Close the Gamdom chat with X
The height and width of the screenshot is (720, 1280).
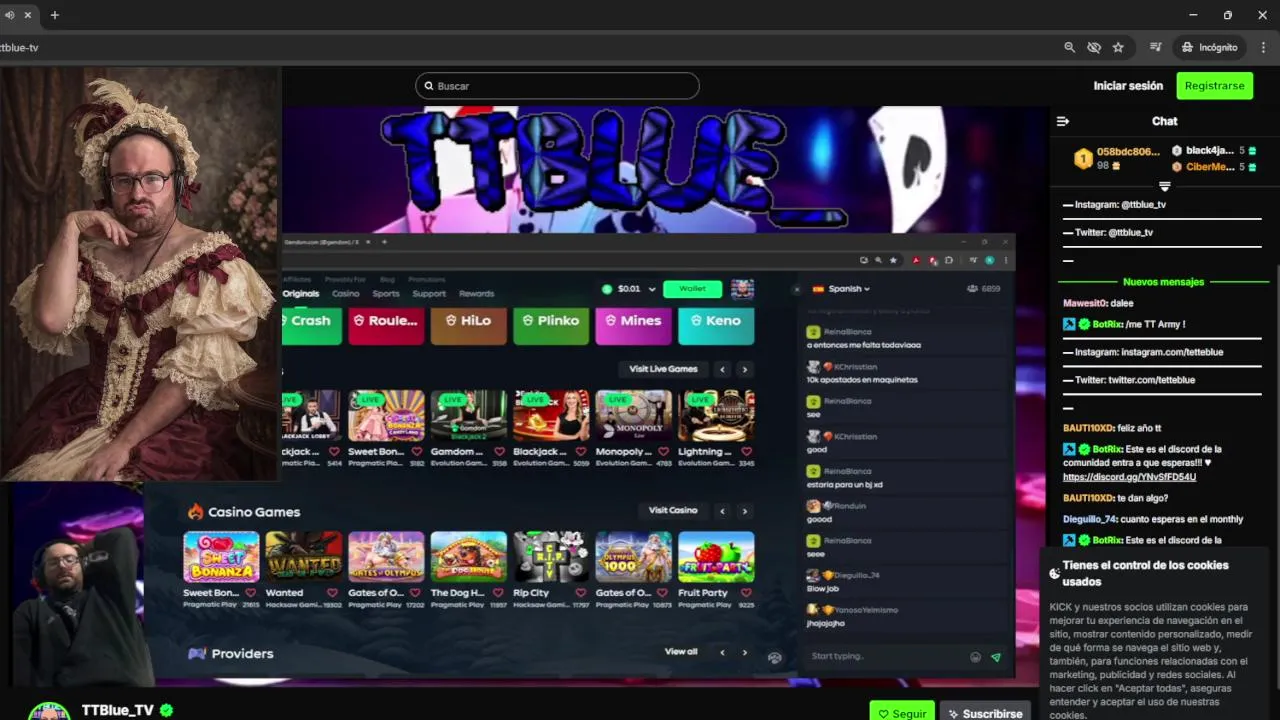[x=797, y=289]
